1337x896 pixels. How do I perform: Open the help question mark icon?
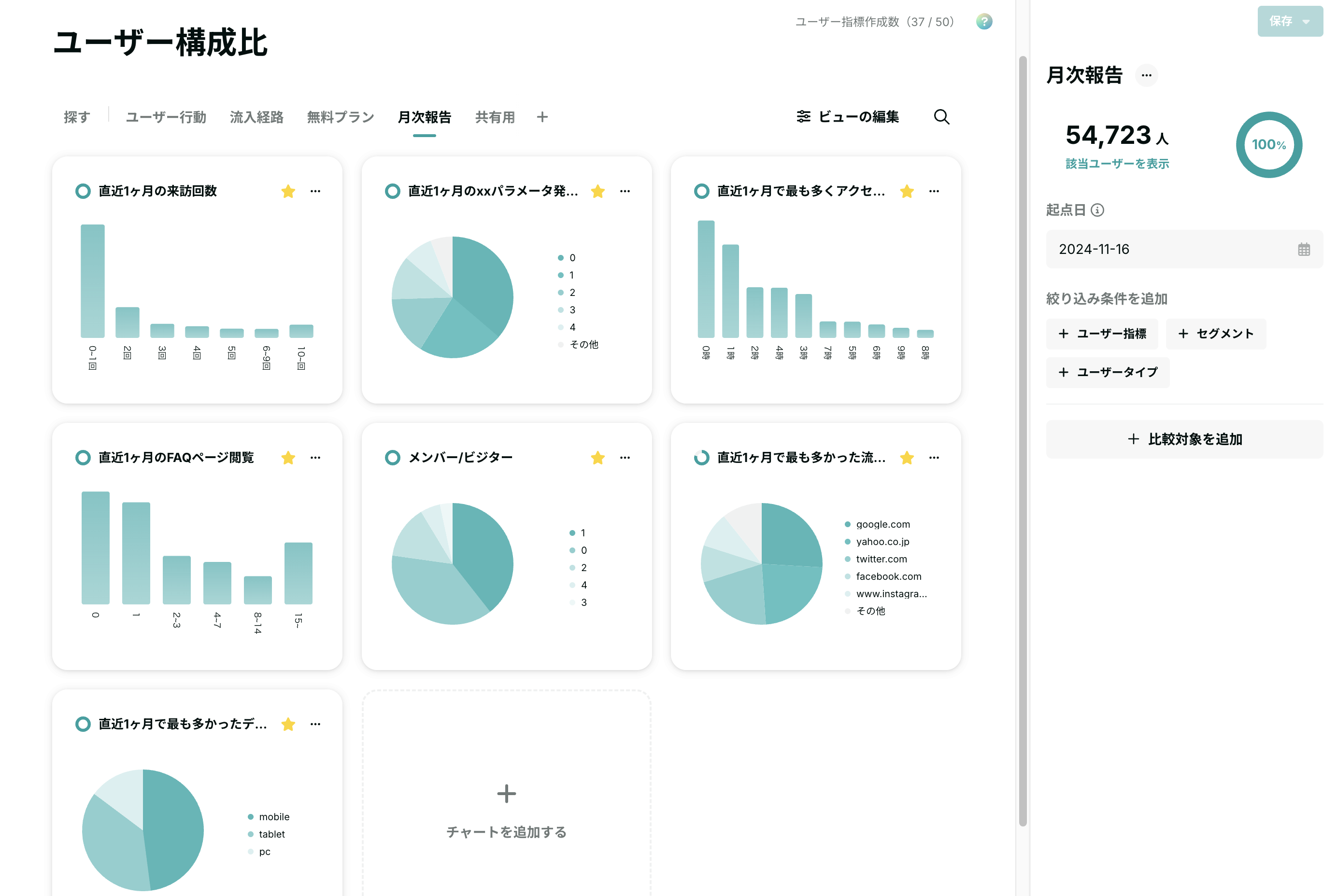pos(984,22)
